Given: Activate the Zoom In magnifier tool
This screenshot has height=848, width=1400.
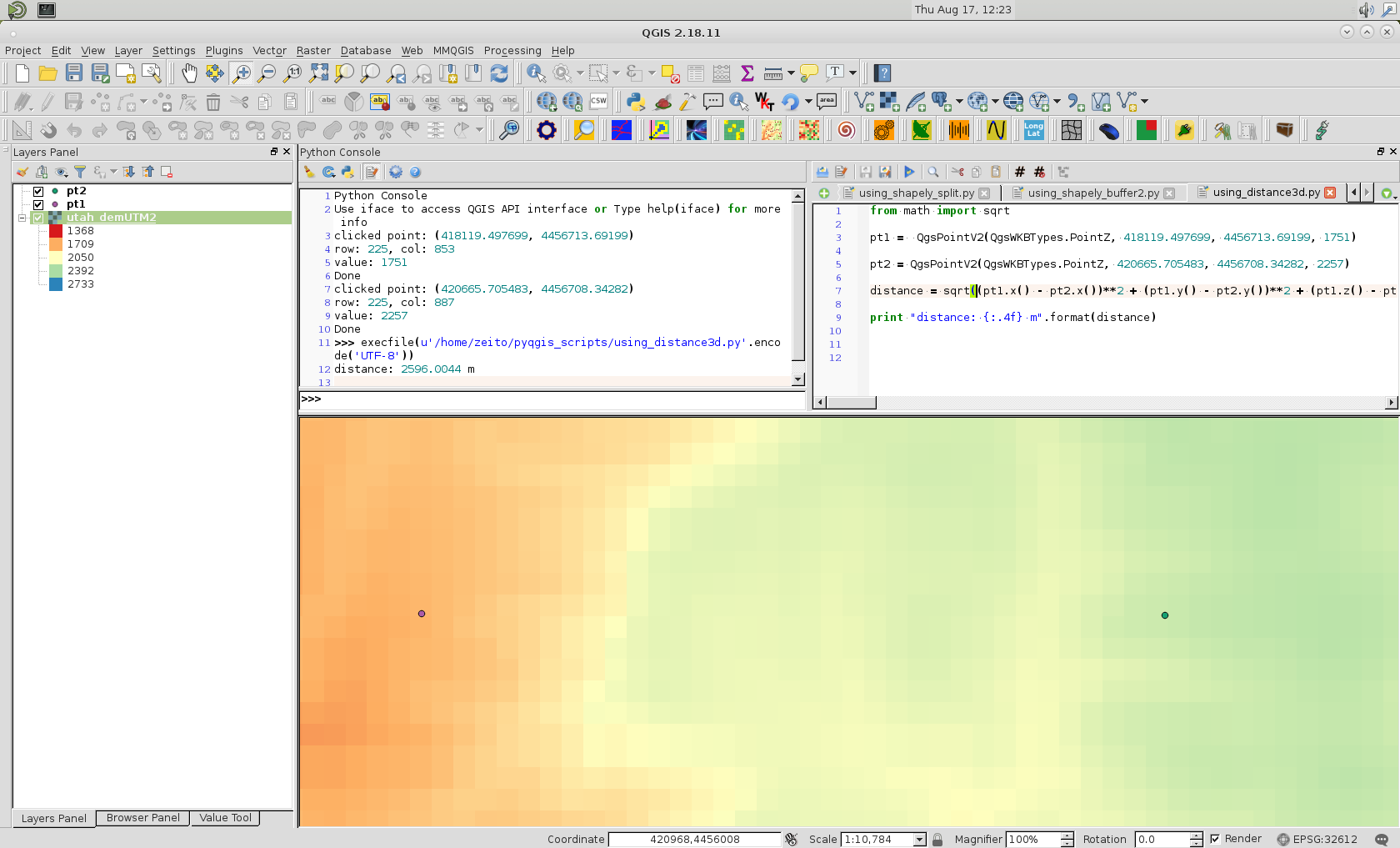Looking at the screenshot, I should click(x=241, y=73).
